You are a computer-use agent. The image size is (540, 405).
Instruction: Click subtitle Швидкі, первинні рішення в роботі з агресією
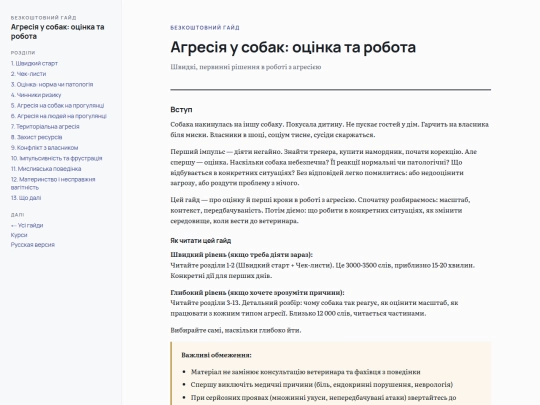click(x=246, y=67)
